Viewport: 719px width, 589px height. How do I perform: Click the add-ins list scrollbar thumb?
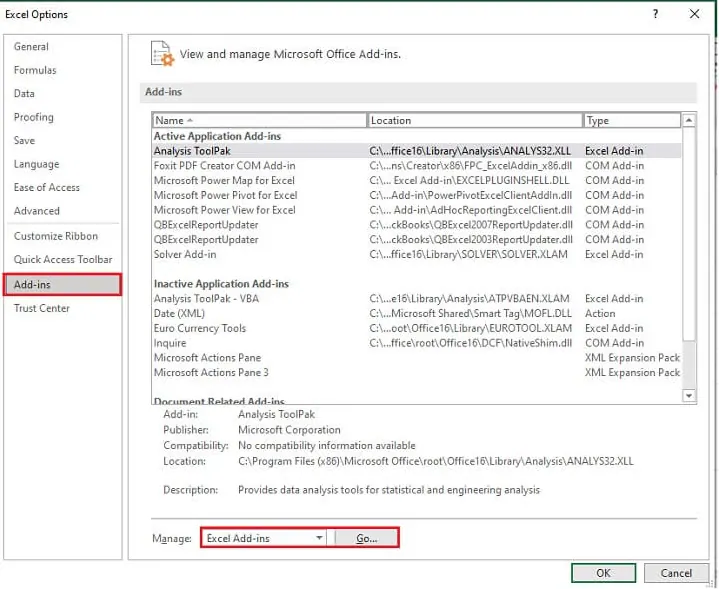[x=689, y=234]
